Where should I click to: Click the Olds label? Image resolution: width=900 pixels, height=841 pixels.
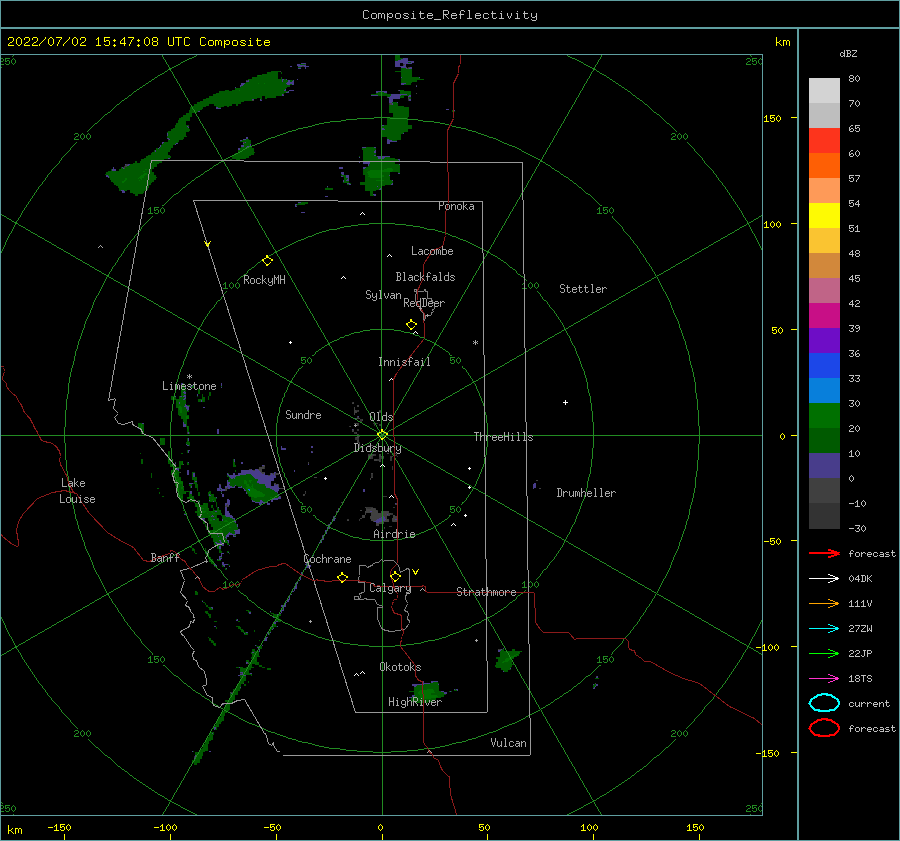click(x=381, y=417)
